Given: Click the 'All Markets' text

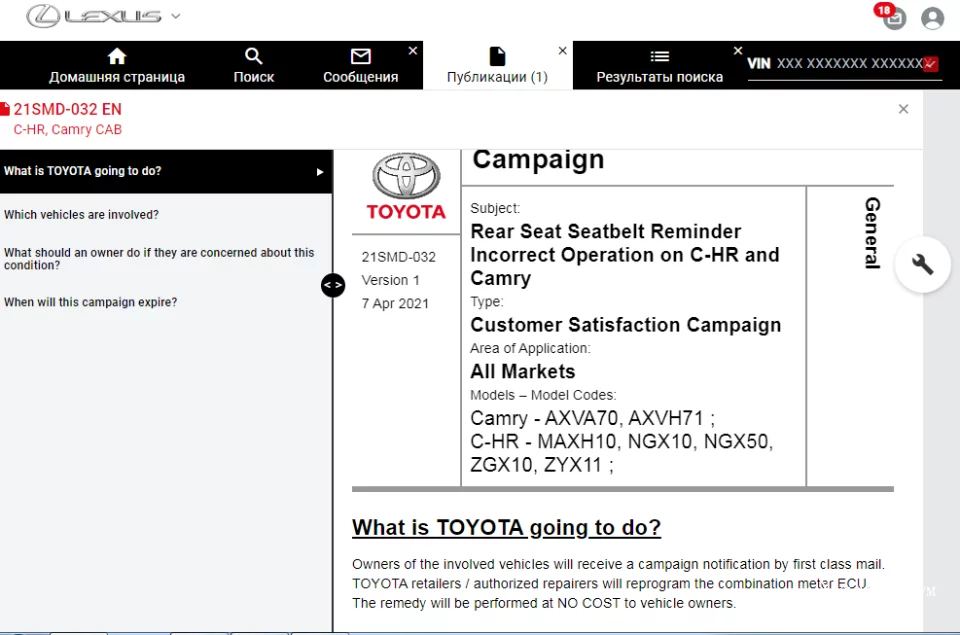Looking at the screenshot, I should click(523, 372).
